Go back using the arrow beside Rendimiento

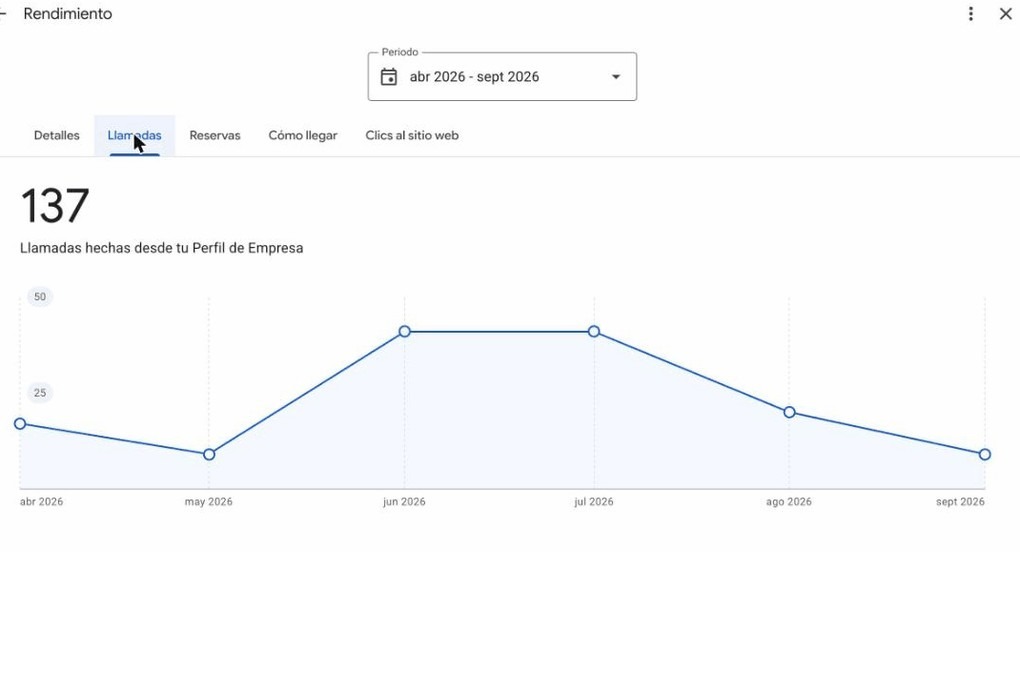pos(3,13)
